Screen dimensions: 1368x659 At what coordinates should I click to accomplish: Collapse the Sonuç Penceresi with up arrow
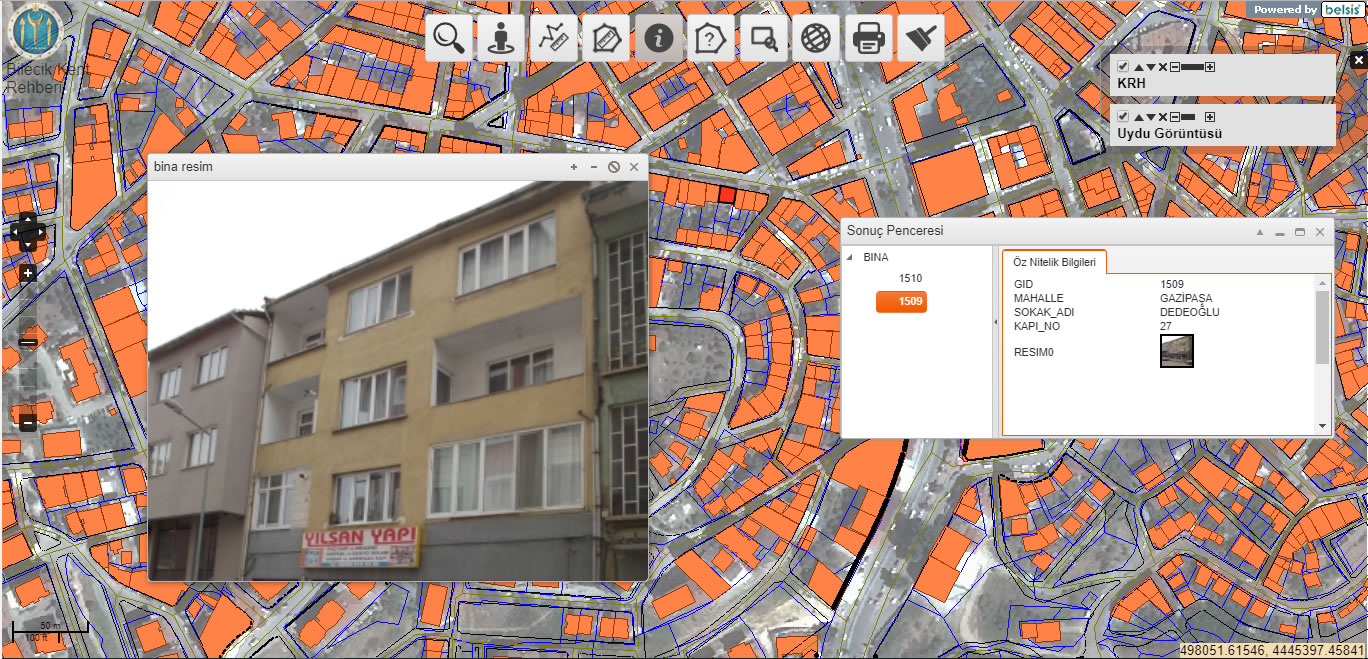coord(1260,232)
